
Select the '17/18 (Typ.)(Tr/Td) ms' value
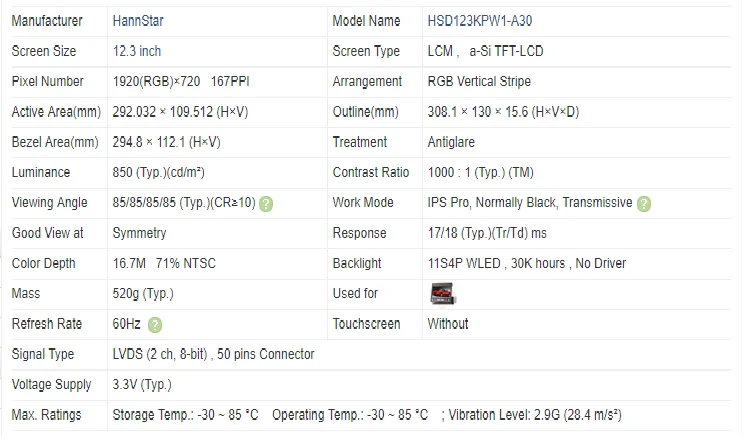point(487,233)
